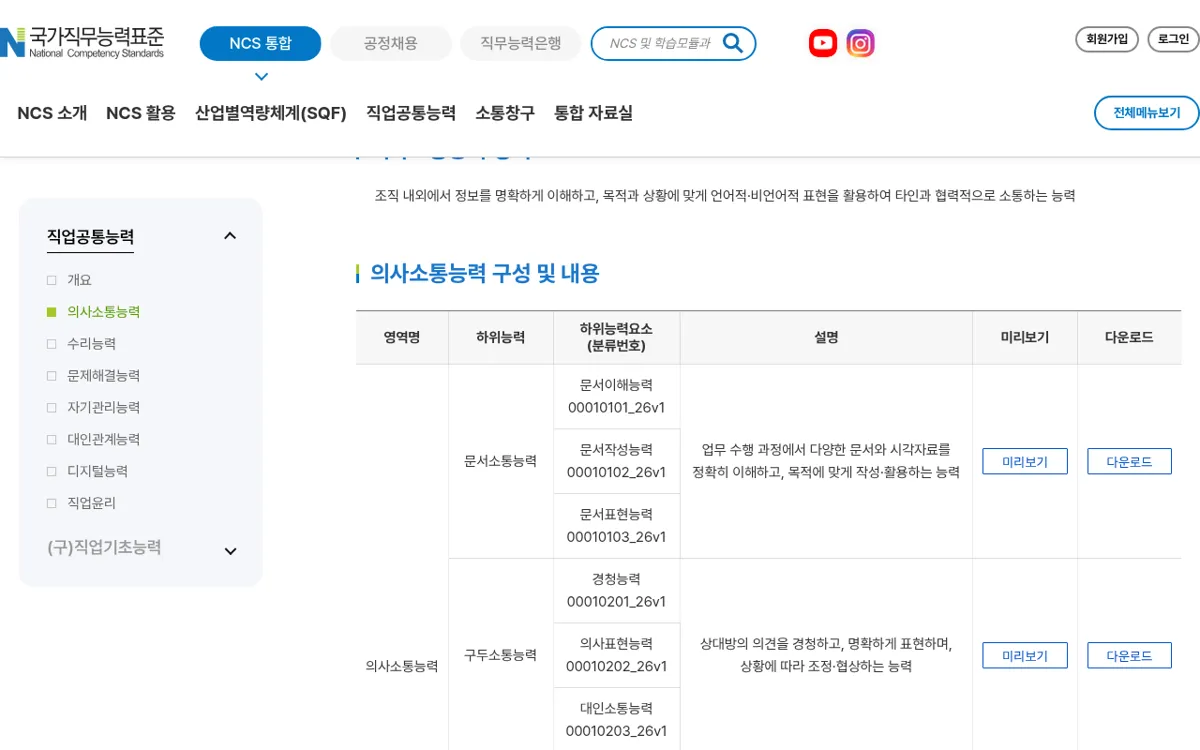Switch to the 공정채용 tab
Image resolution: width=1200 pixels, height=750 pixels.
click(x=391, y=43)
